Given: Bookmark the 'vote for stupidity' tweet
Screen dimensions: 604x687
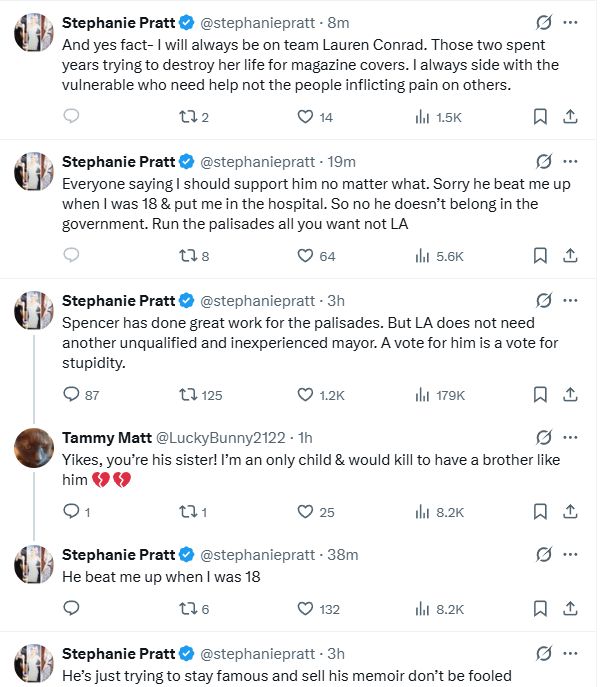Looking at the screenshot, I should [x=540, y=395].
